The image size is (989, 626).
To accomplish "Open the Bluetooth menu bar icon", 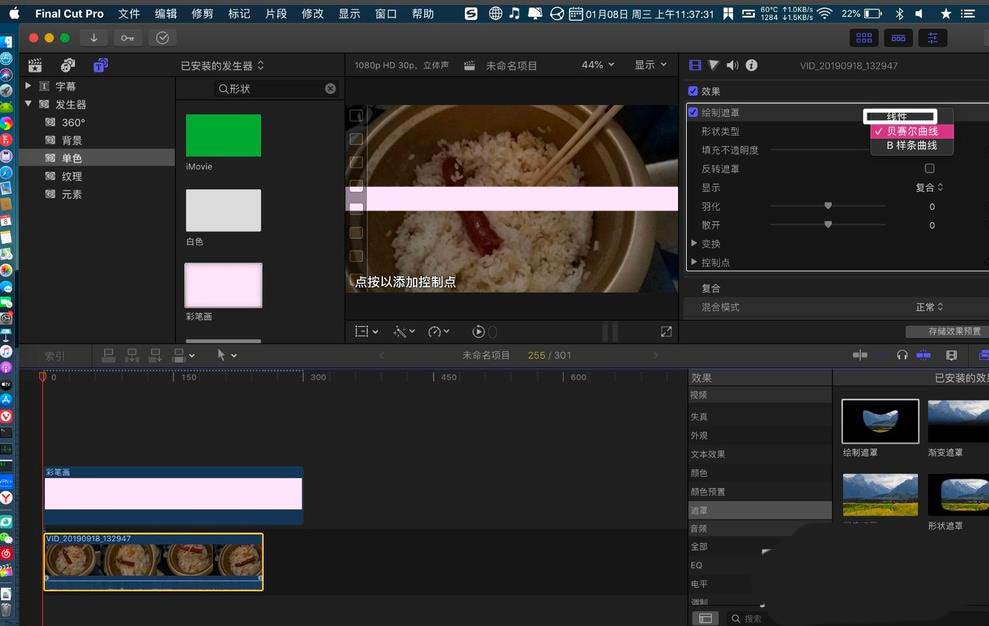I will coord(899,13).
